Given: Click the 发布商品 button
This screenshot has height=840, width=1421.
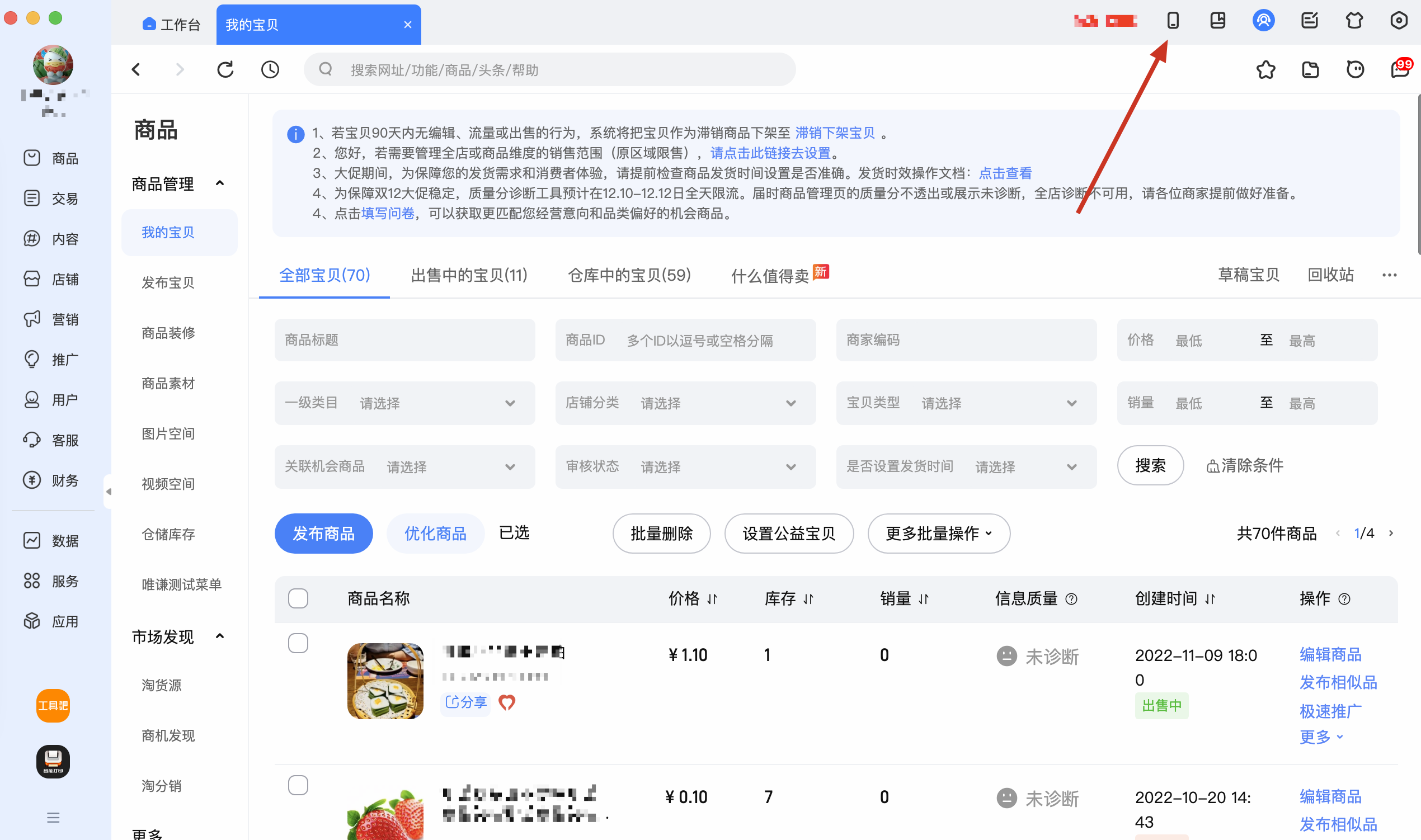Looking at the screenshot, I should tap(323, 533).
